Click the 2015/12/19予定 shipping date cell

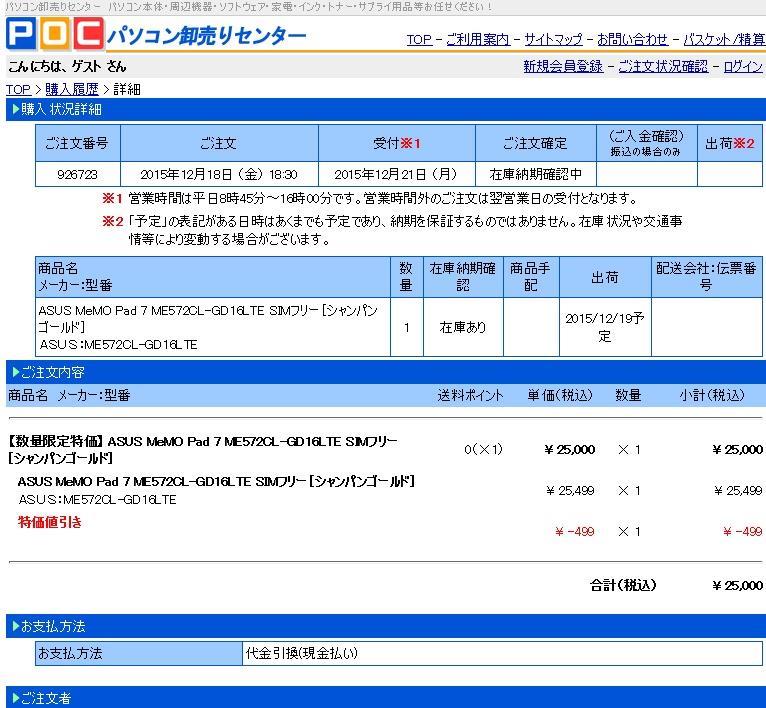click(605, 327)
